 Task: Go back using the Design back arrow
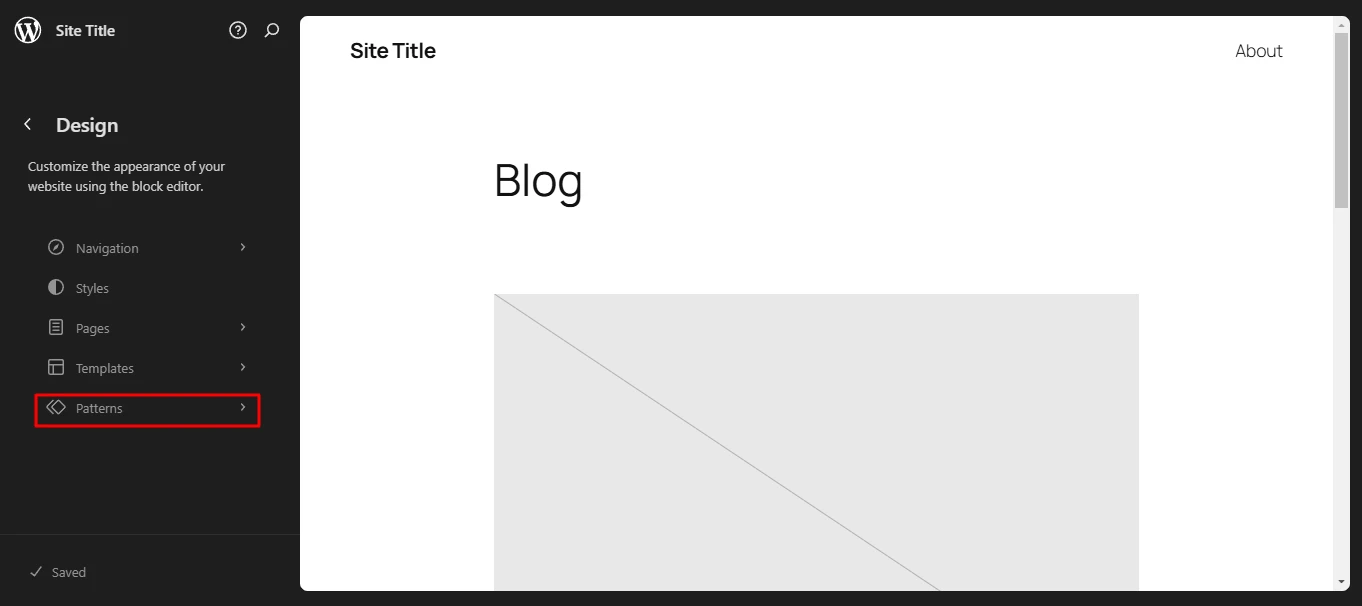[x=28, y=125]
